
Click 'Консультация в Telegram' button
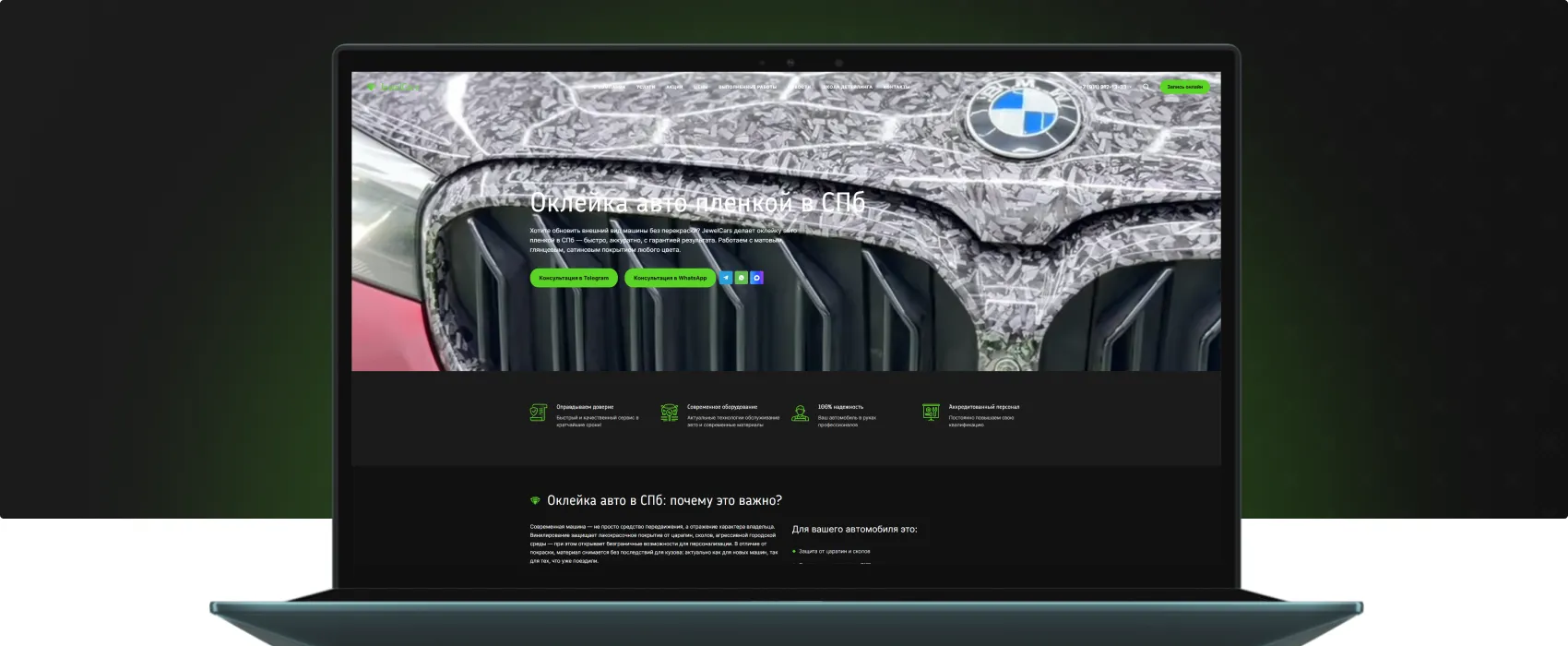(x=574, y=278)
